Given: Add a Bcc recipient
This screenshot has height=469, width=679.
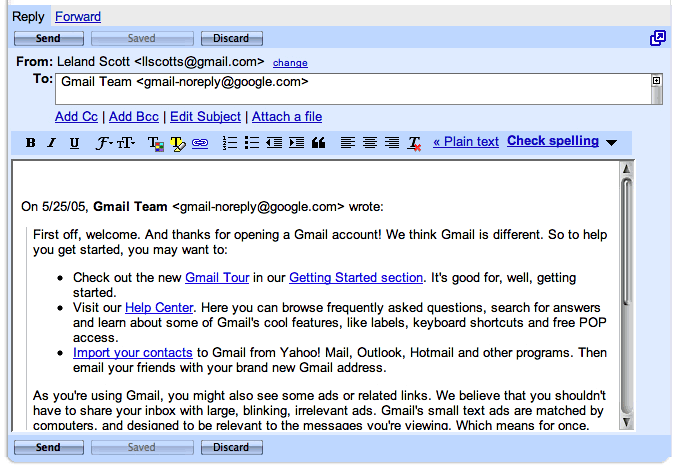Looking at the screenshot, I should click(x=134, y=116).
